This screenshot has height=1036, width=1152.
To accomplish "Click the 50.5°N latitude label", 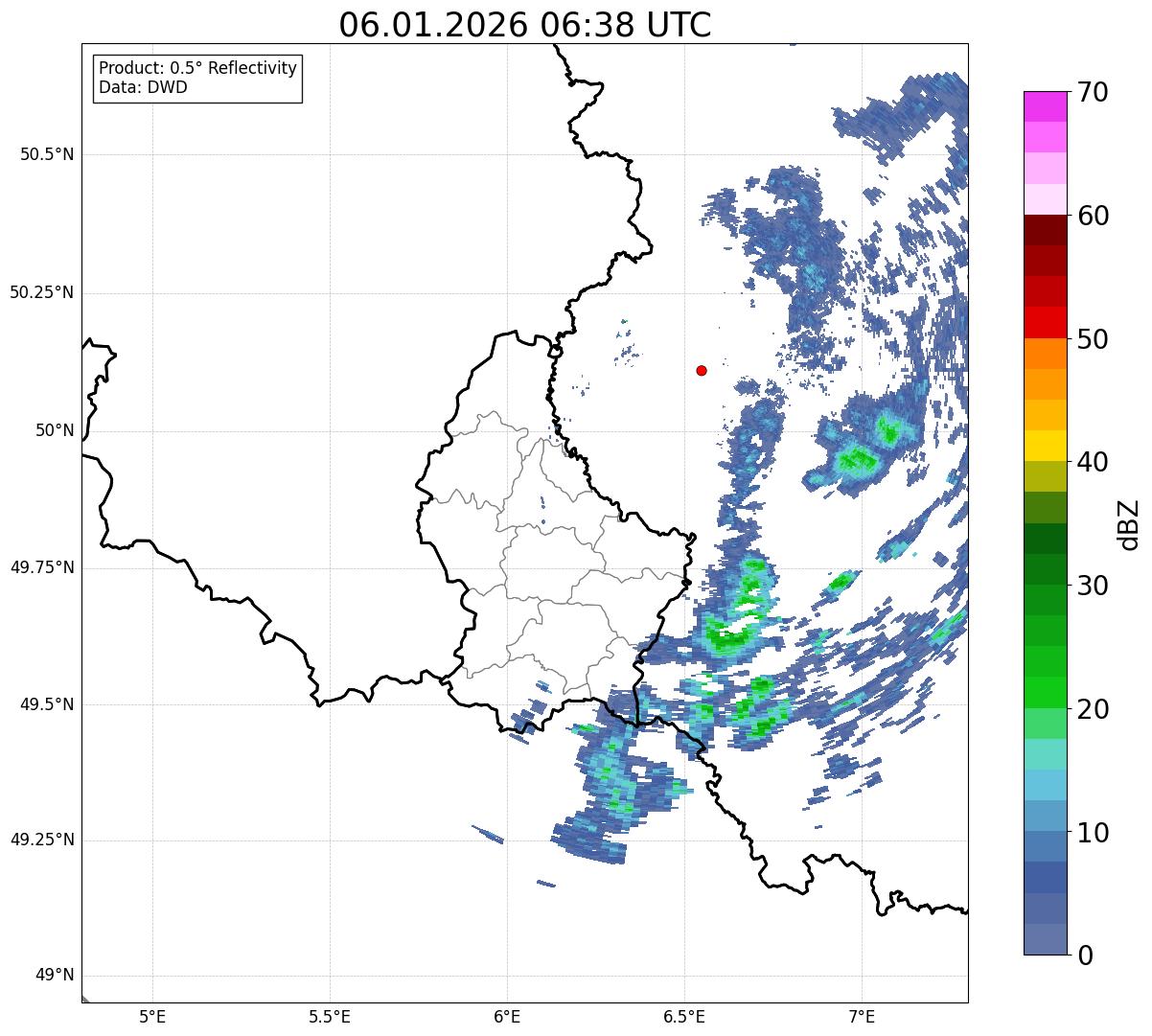I will click(x=47, y=154).
